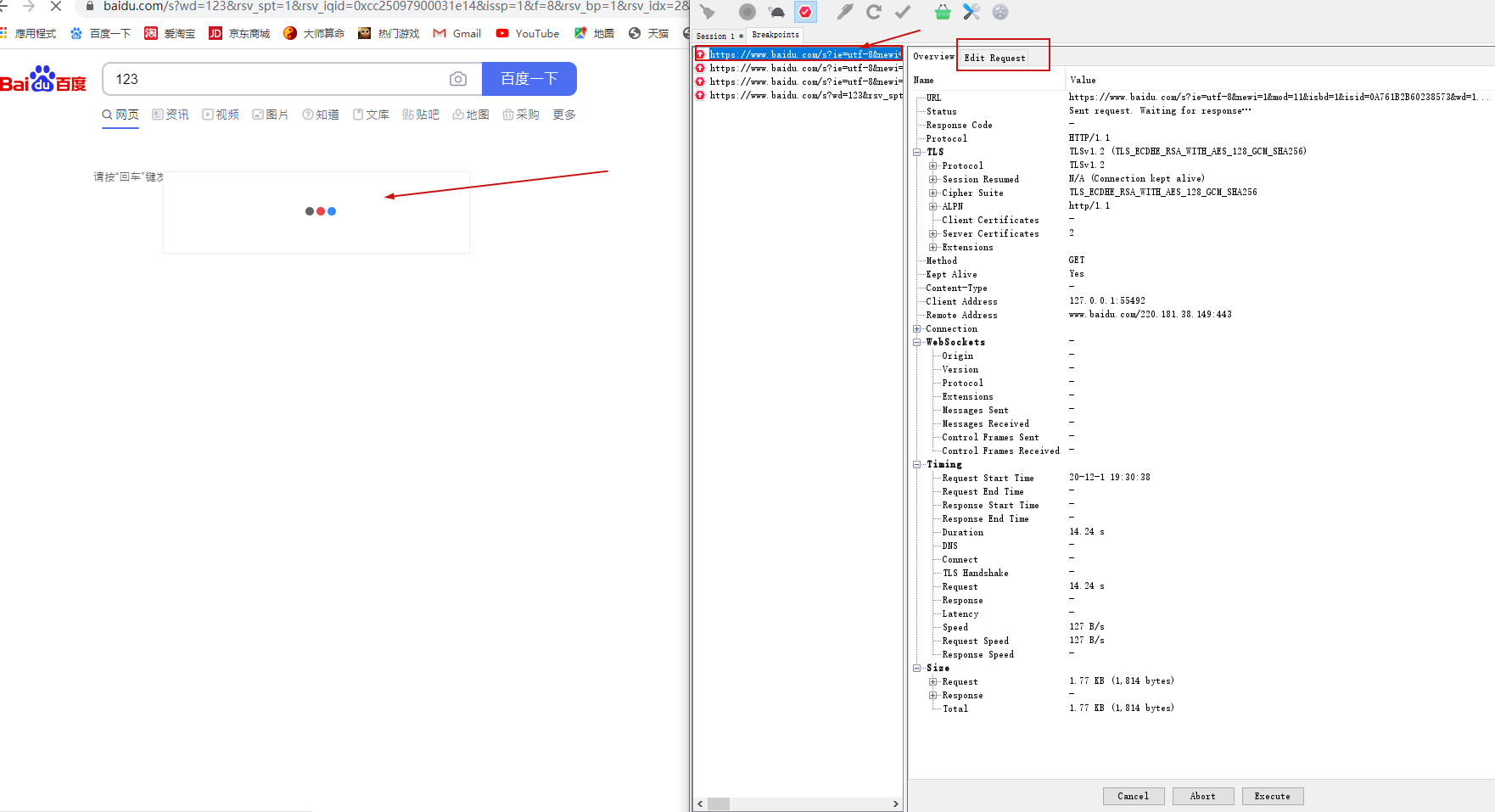1495x812 pixels.
Task: Expand the Extensions node under TLS
Action: point(932,247)
